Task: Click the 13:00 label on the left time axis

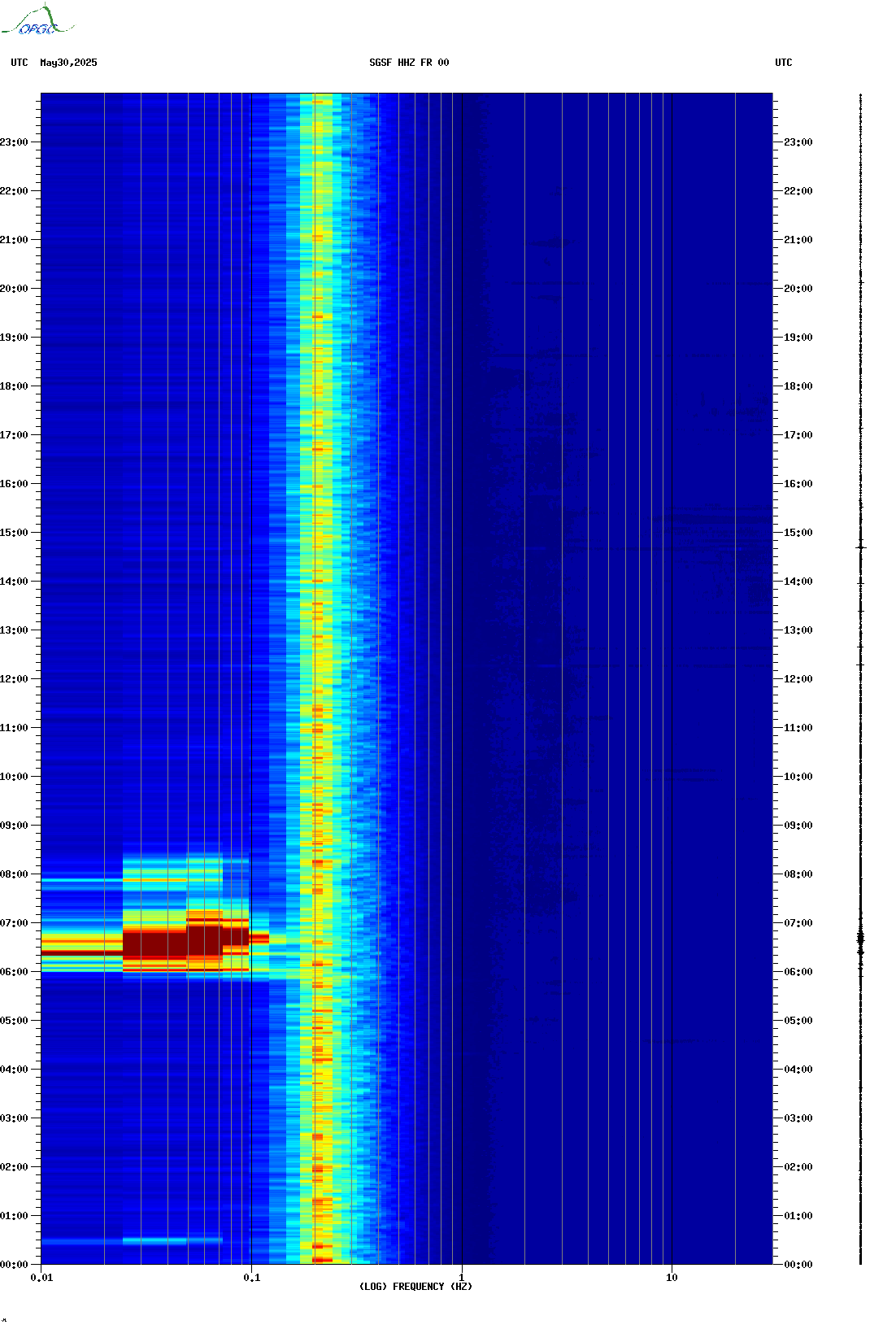Action: [14, 630]
